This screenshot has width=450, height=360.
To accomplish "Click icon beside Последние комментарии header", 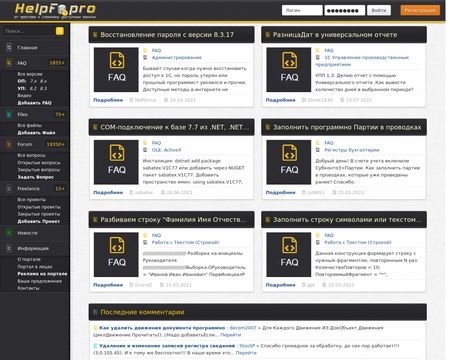I will pos(95,312).
